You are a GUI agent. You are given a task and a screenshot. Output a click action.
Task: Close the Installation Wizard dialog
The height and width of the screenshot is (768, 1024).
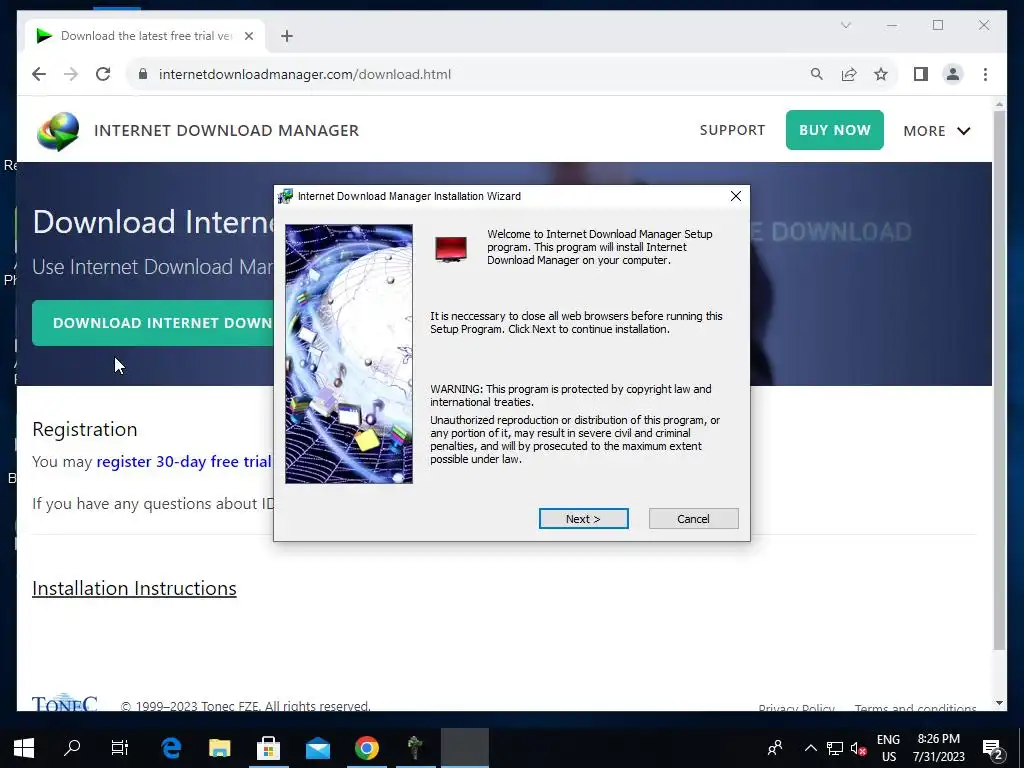click(x=736, y=196)
